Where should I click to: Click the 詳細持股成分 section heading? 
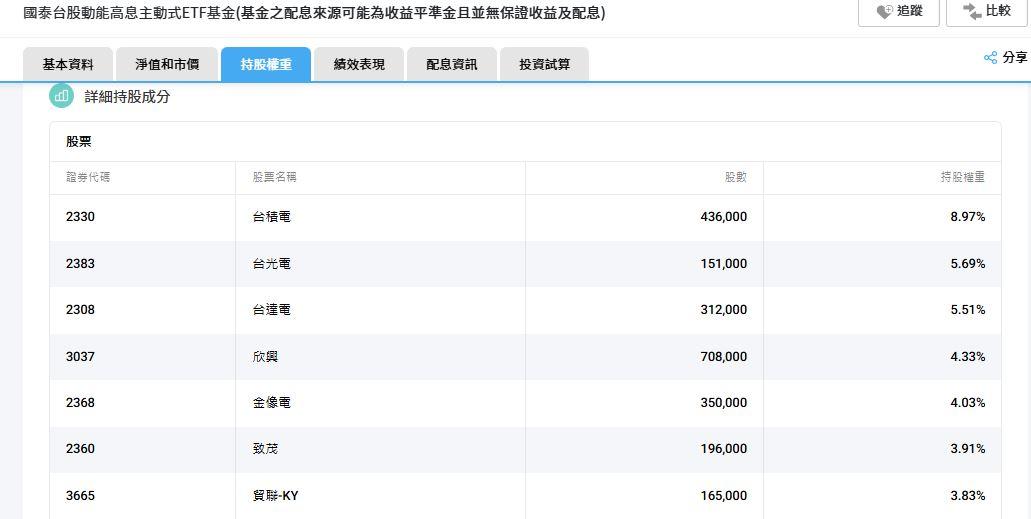tap(128, 97)
